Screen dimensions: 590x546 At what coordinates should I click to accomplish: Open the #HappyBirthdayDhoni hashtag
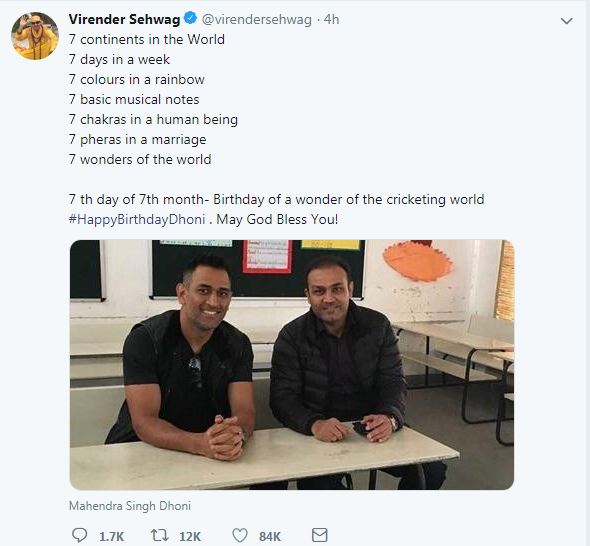[137, 219]
